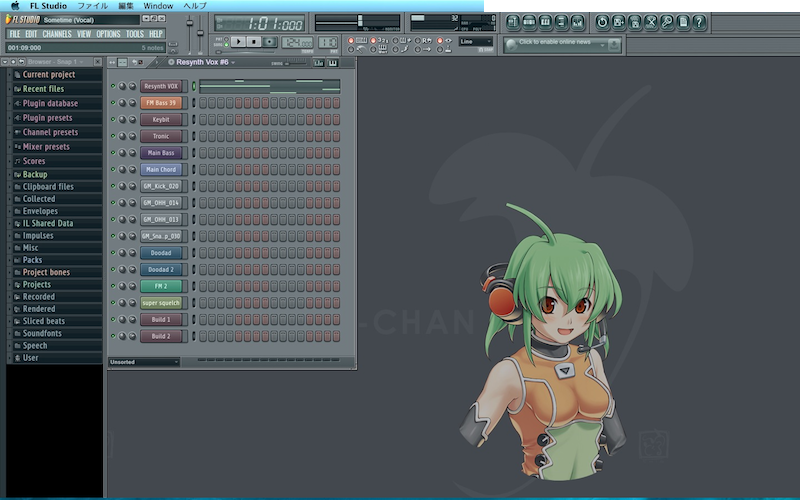Click the question mark help icon
The height and width of the screenshot is (500, 800).
coord(699,22)
